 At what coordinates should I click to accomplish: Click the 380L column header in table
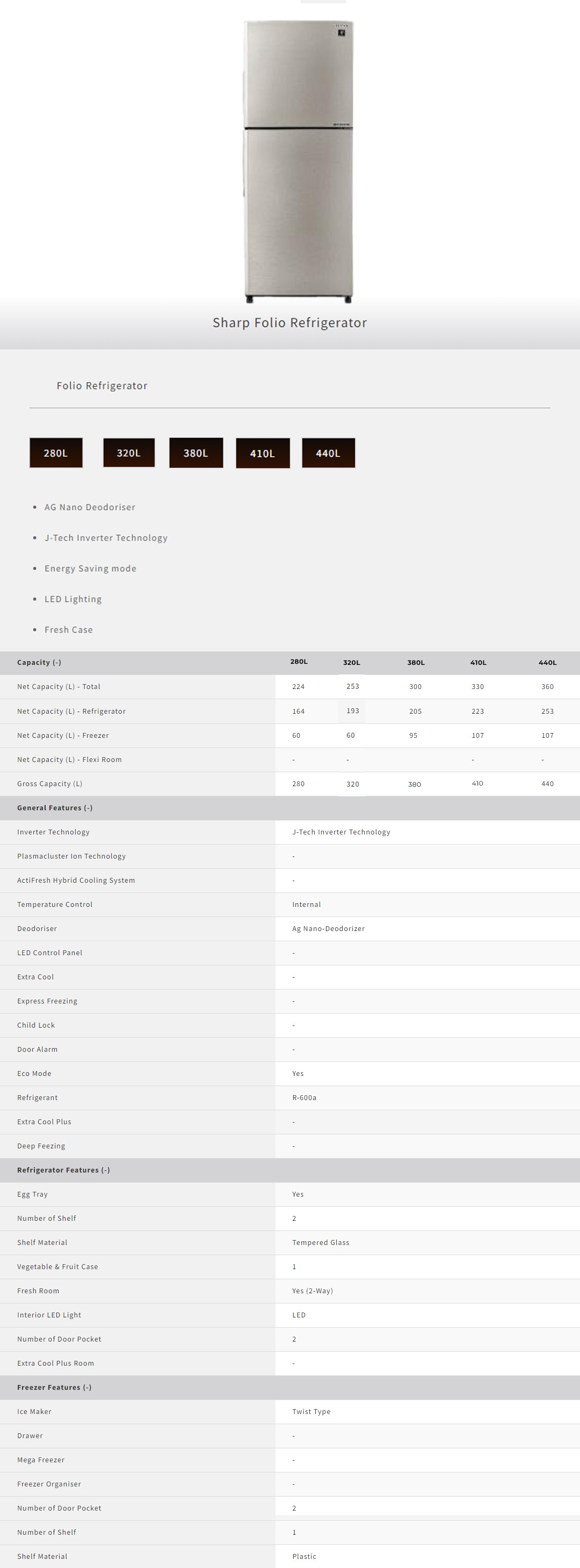416,662
